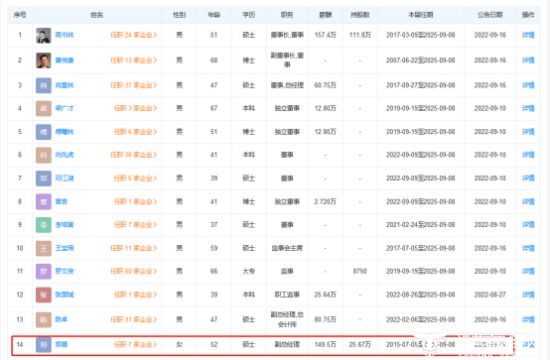Viewport: 550px width, 360px height.
Task: Click the 学历 column header
Action: coord(249,15)
